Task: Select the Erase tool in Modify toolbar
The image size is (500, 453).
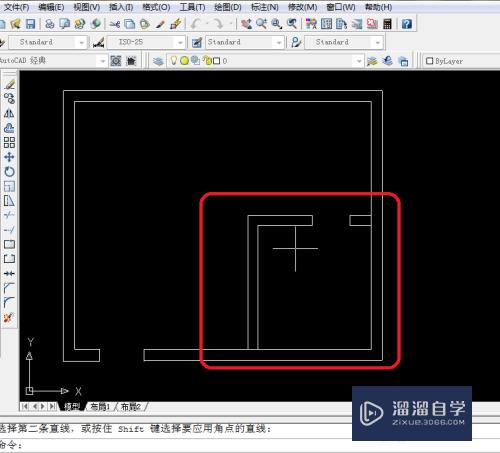Action: [10, 84]
